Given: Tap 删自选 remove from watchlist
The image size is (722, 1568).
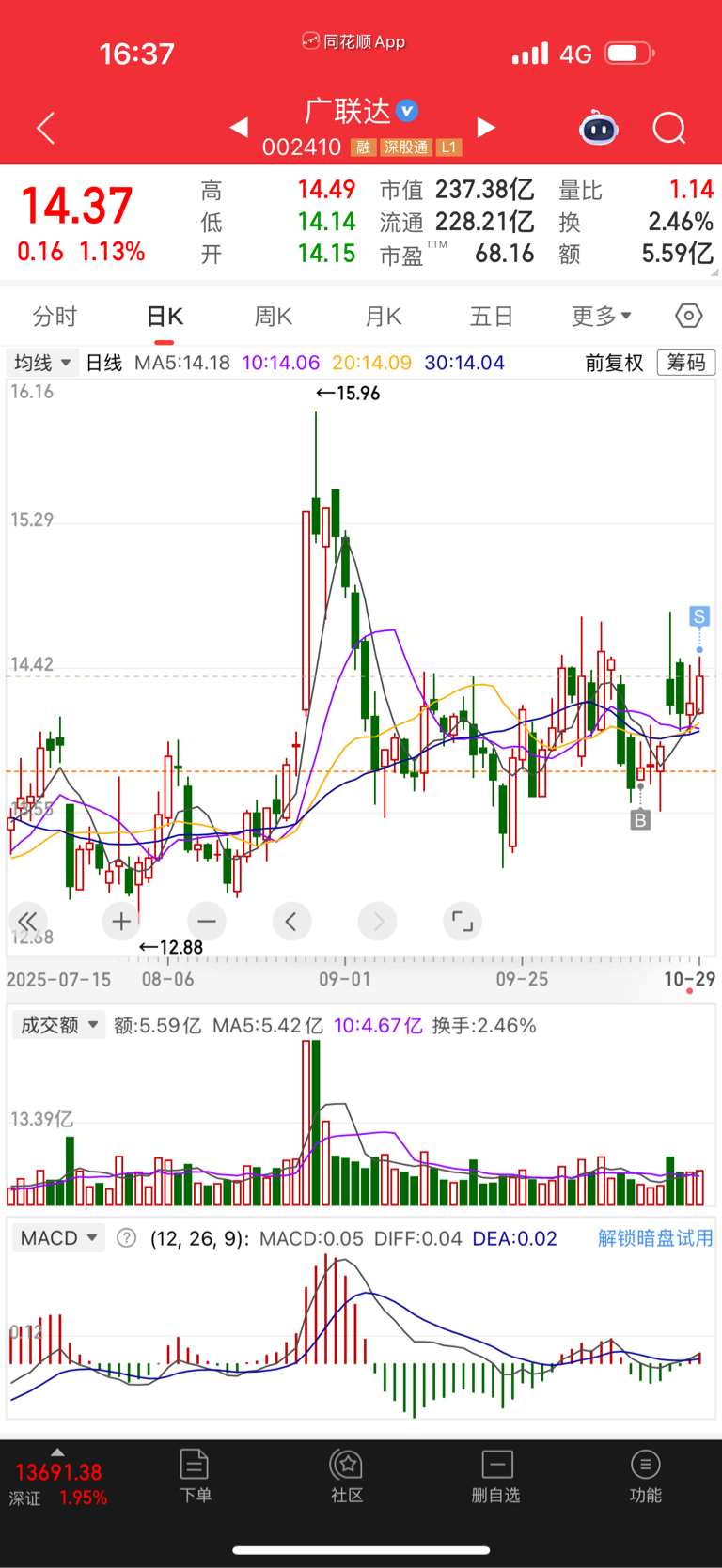Looking at the screenshot, I should 496,1476.
